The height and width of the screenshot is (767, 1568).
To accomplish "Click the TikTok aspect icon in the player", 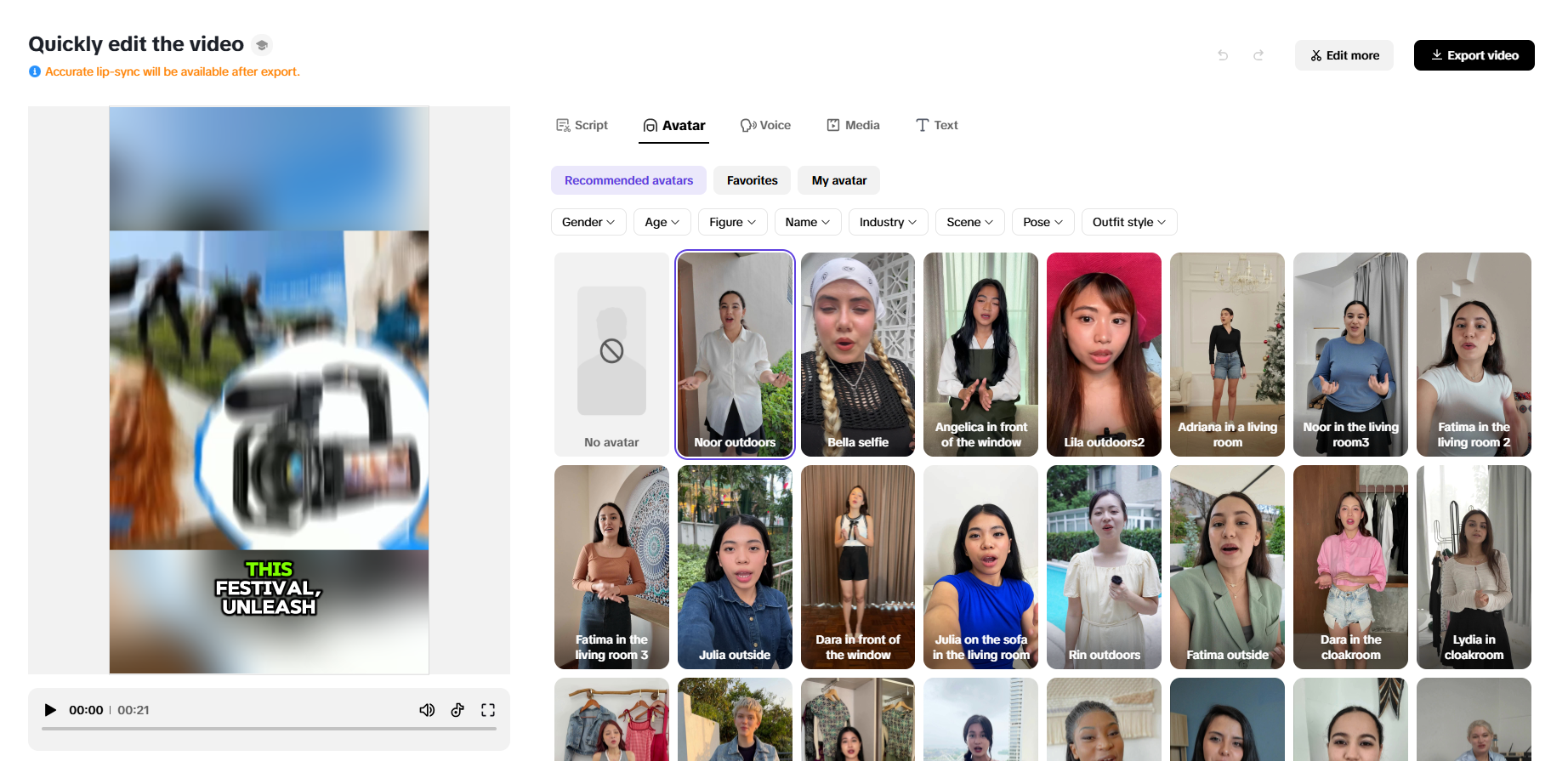I will pos(457,709).
